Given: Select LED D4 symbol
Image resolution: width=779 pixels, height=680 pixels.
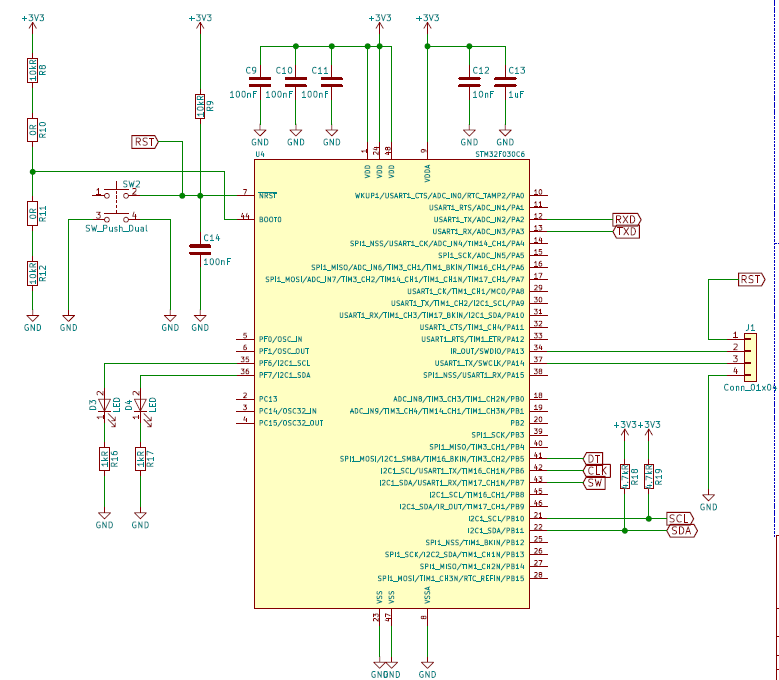Looking at the screenshot, I should [140, 405].
